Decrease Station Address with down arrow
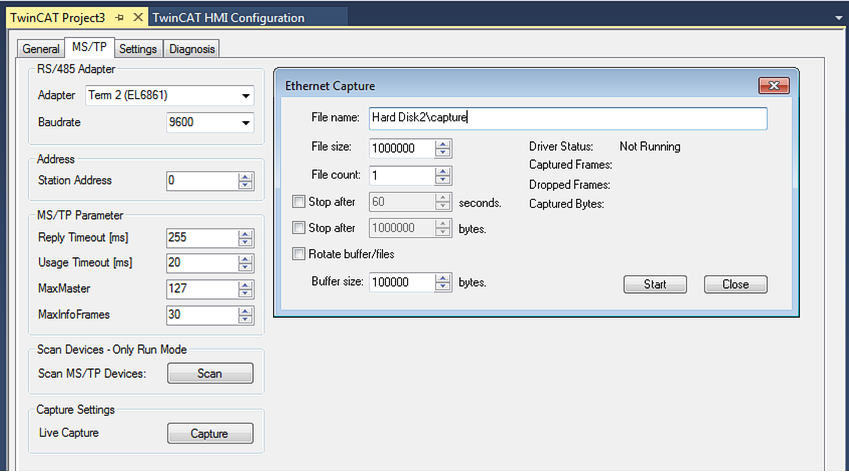 coord(246,185)
